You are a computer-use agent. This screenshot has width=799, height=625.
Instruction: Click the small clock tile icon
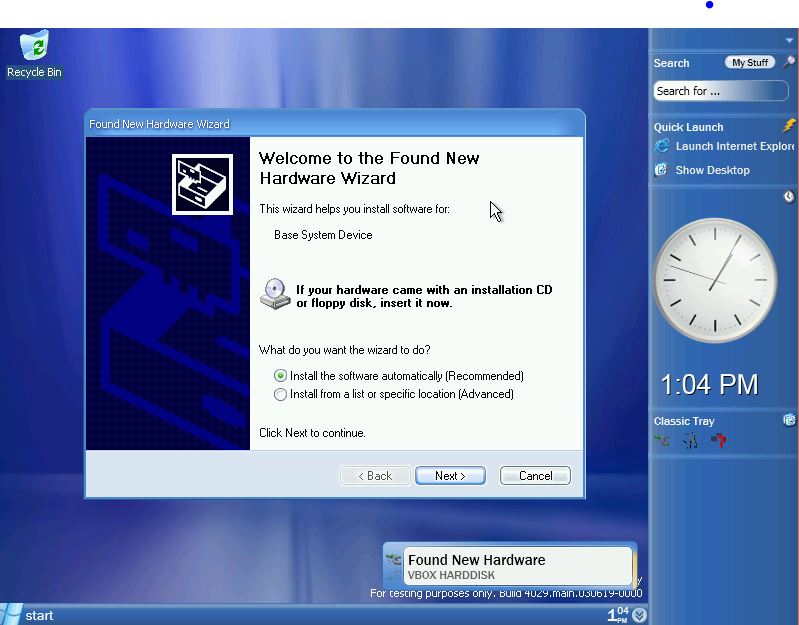pos(789,197)
